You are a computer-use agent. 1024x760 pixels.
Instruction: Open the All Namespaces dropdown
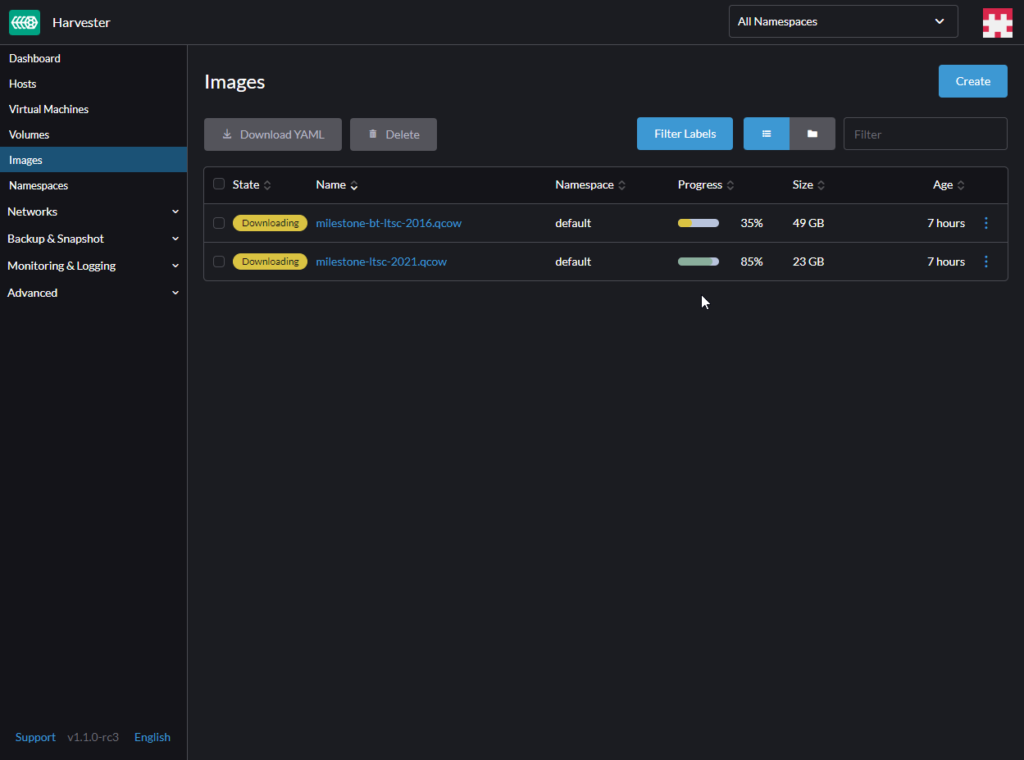click(x=842, y=21)
